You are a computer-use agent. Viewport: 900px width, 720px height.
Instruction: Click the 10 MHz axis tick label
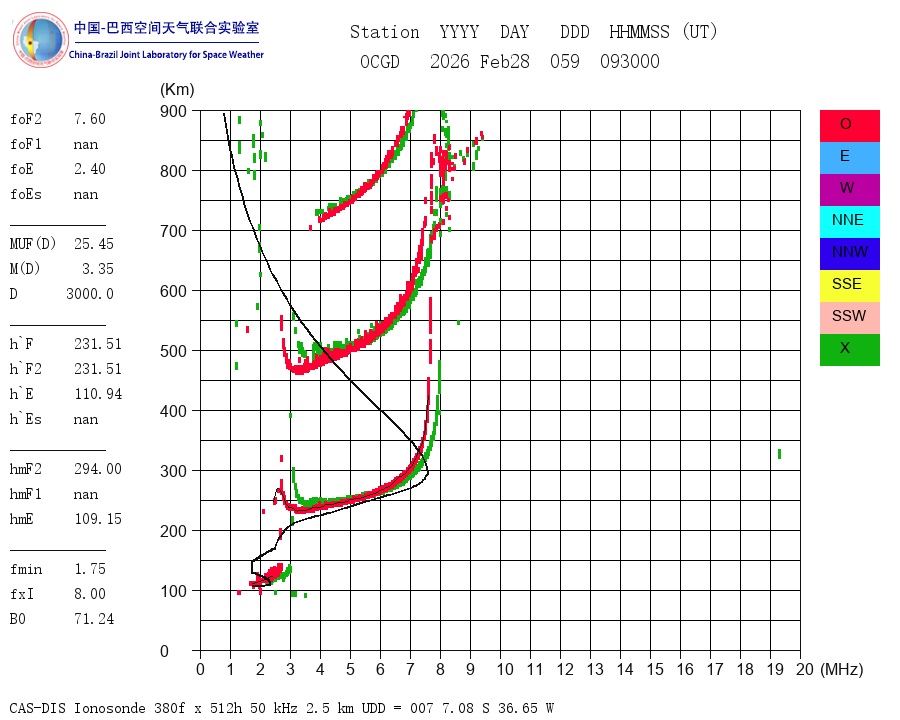(505, 669)
